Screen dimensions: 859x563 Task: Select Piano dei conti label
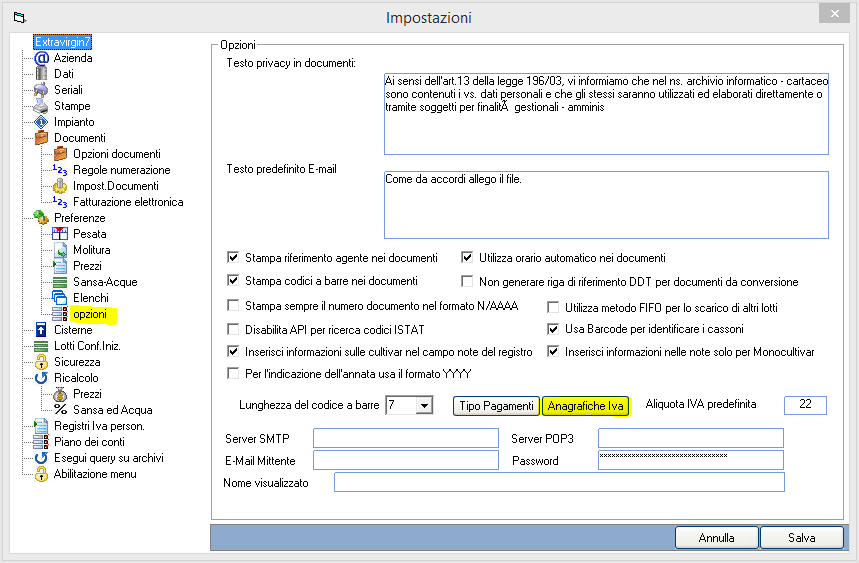pyautogui.click(x=89, y=442)
